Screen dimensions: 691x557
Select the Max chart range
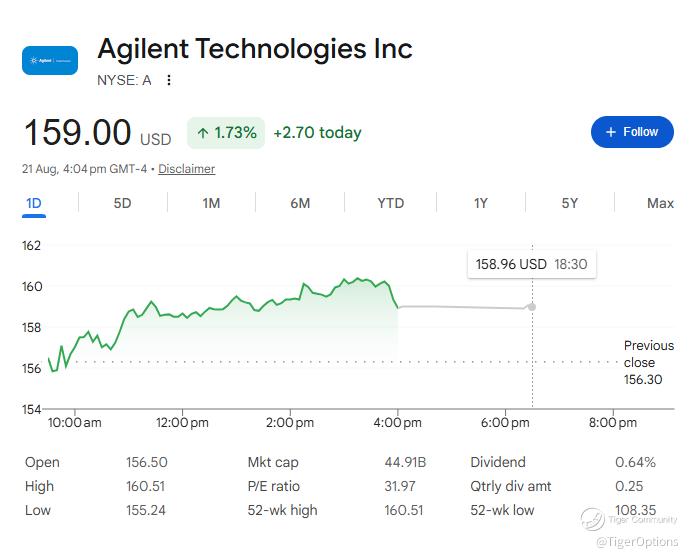pos(660,203)
